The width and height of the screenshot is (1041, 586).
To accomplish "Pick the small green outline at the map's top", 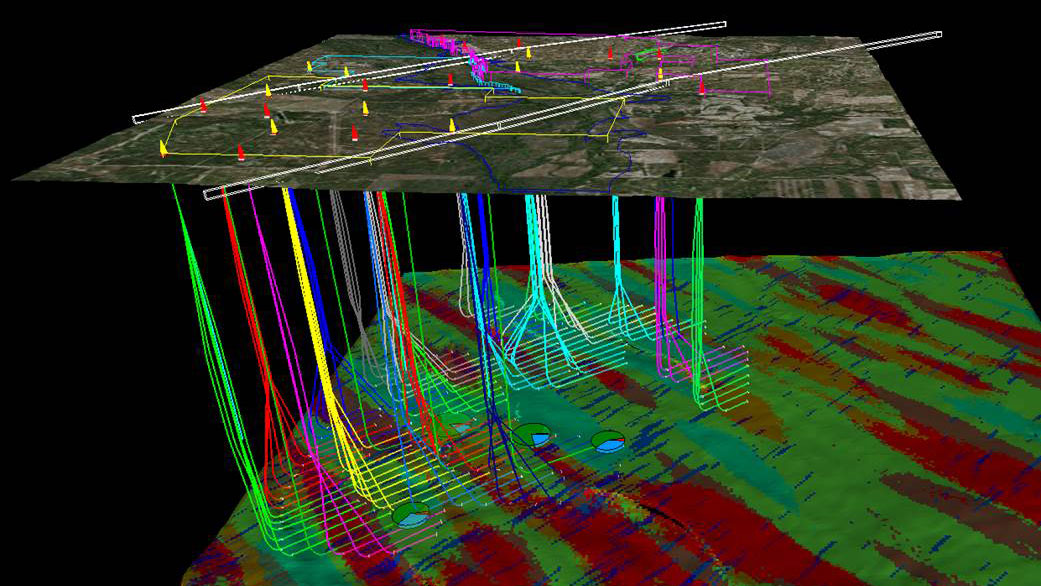I will click(645, 55).
